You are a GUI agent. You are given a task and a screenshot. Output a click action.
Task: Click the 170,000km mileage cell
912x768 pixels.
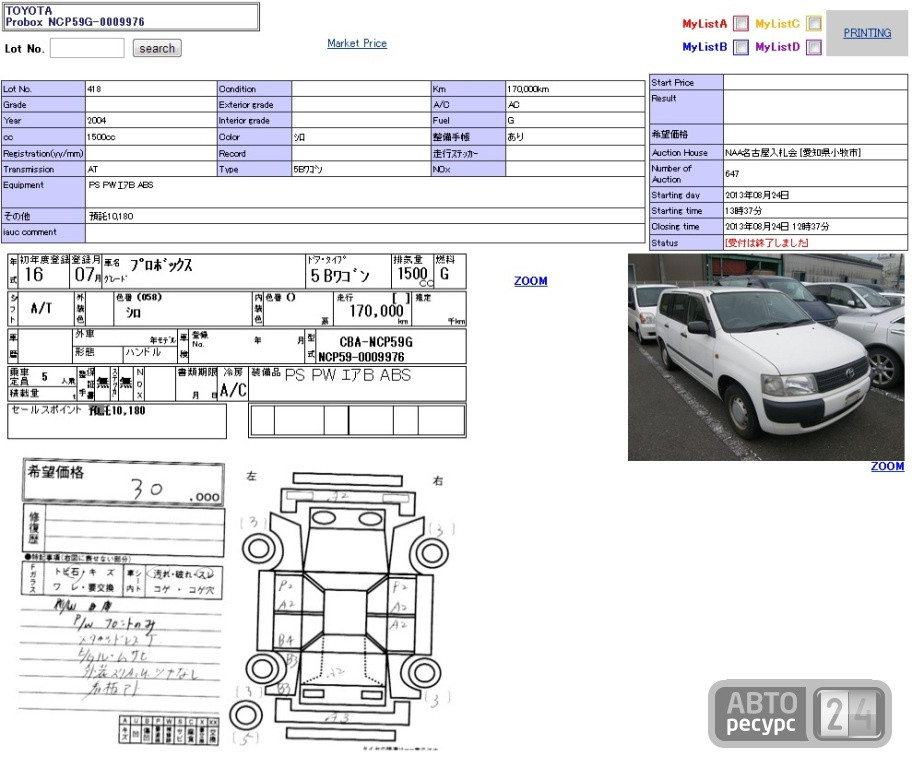pos(575,89)
